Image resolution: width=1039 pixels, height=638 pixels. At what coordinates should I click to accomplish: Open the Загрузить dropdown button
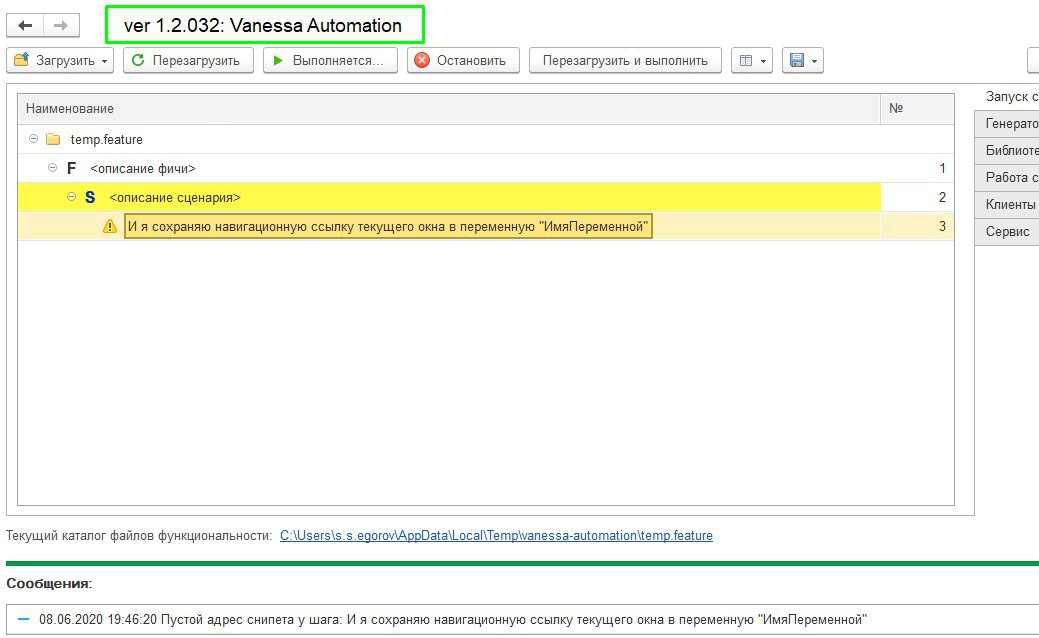[60, 60]
